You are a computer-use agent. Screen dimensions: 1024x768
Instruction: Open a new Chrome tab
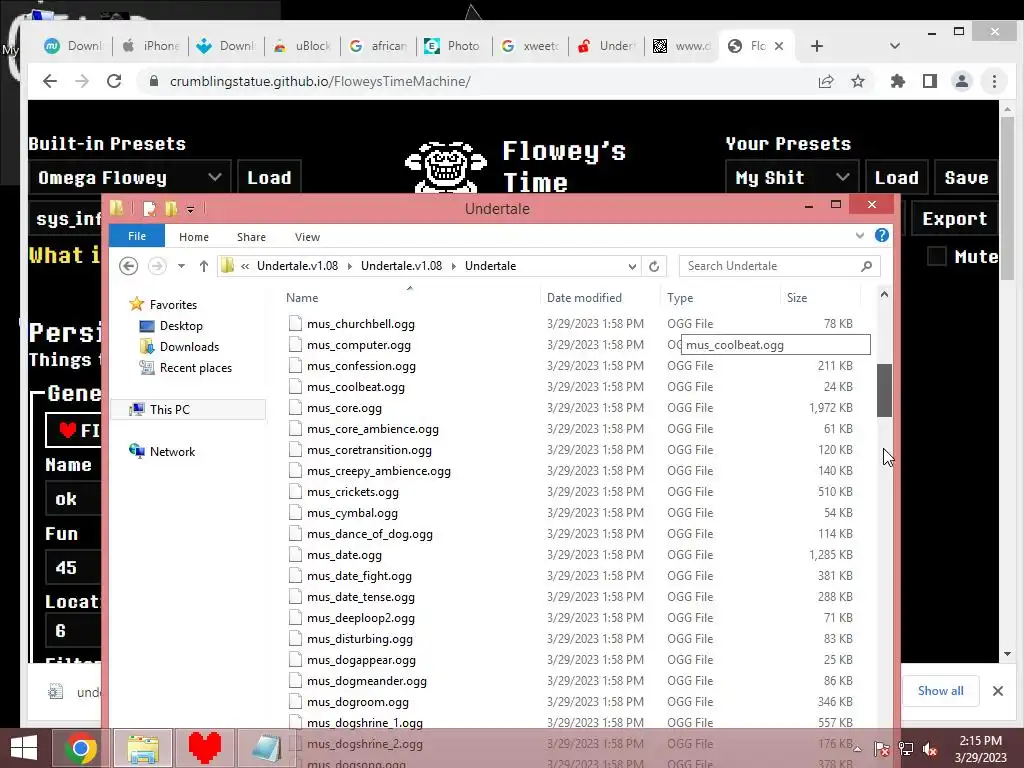click(x=816, y=46)
